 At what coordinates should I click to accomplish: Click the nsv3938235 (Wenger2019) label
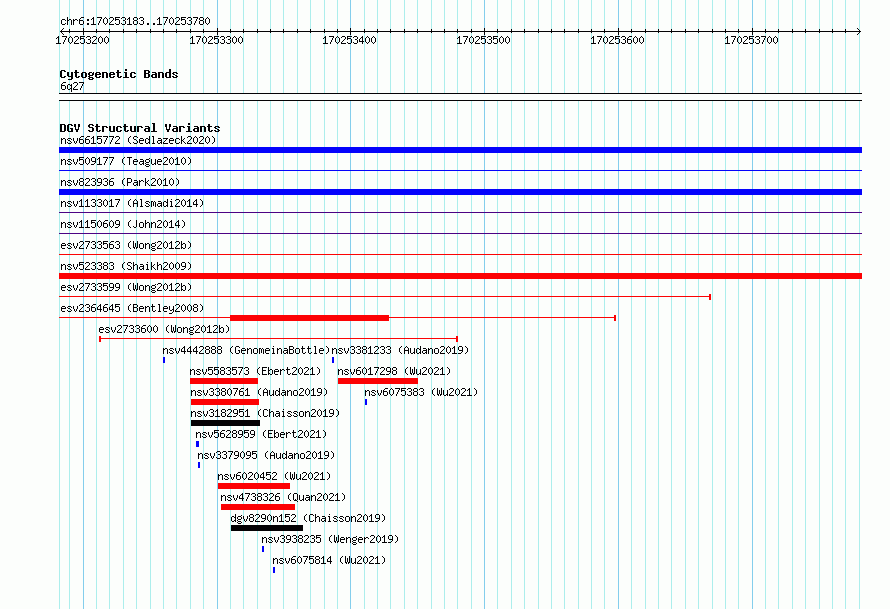click(330, 539)
